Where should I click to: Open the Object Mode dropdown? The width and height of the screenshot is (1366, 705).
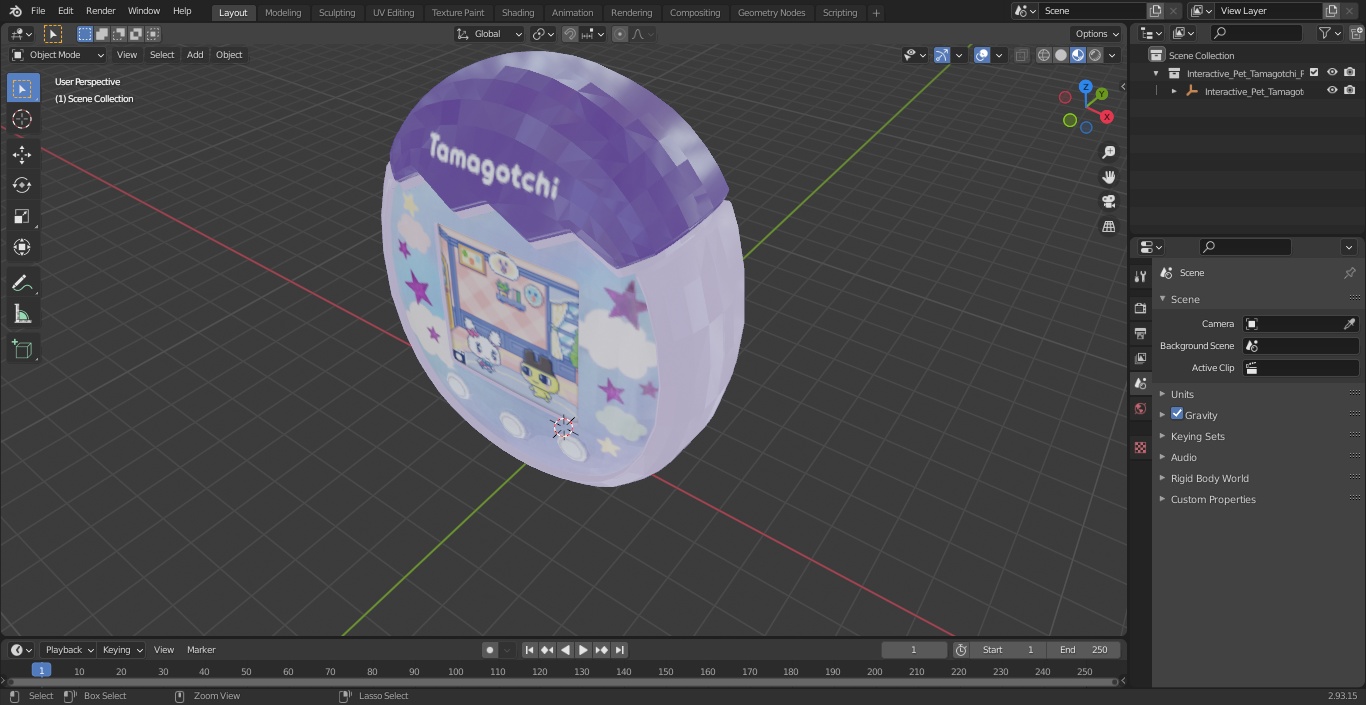point(58,55)
